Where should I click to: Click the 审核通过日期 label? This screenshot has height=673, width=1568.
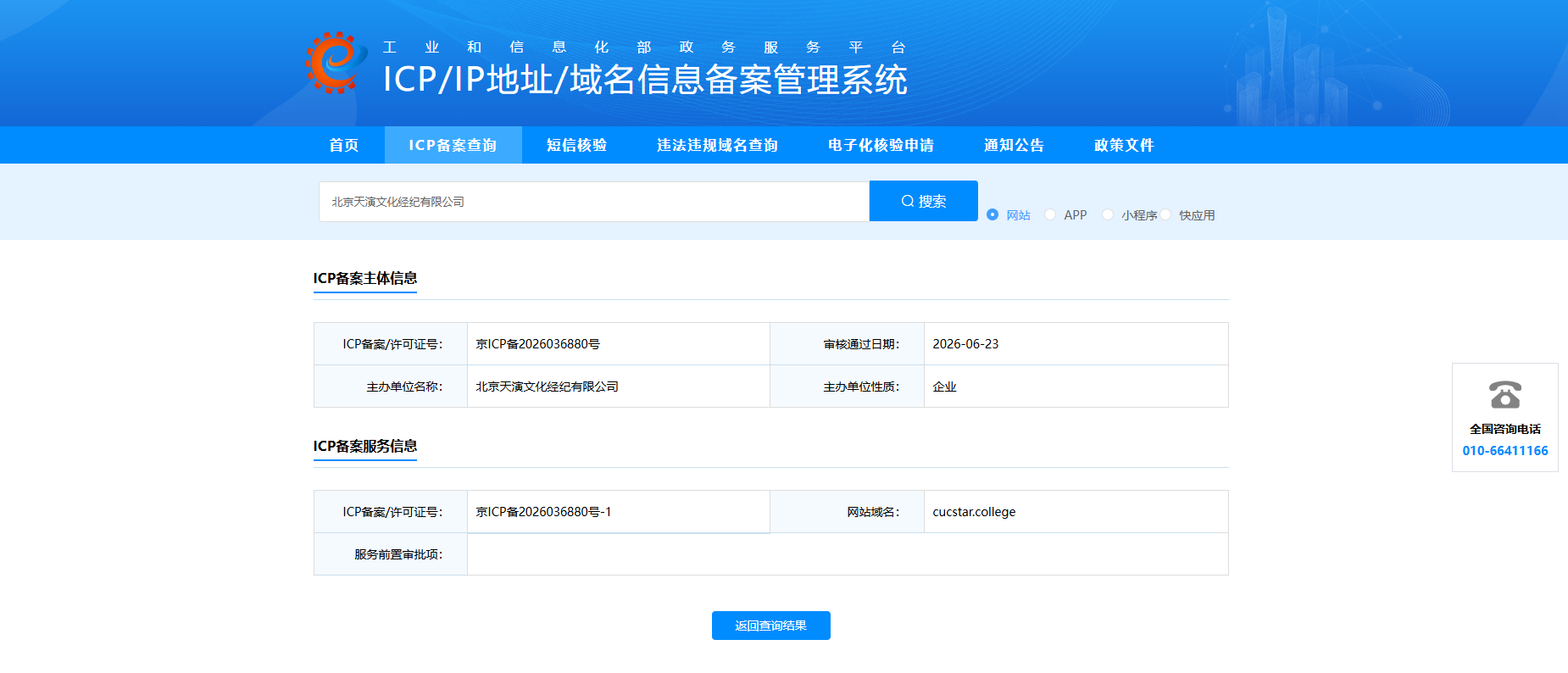tap(861, 344)
